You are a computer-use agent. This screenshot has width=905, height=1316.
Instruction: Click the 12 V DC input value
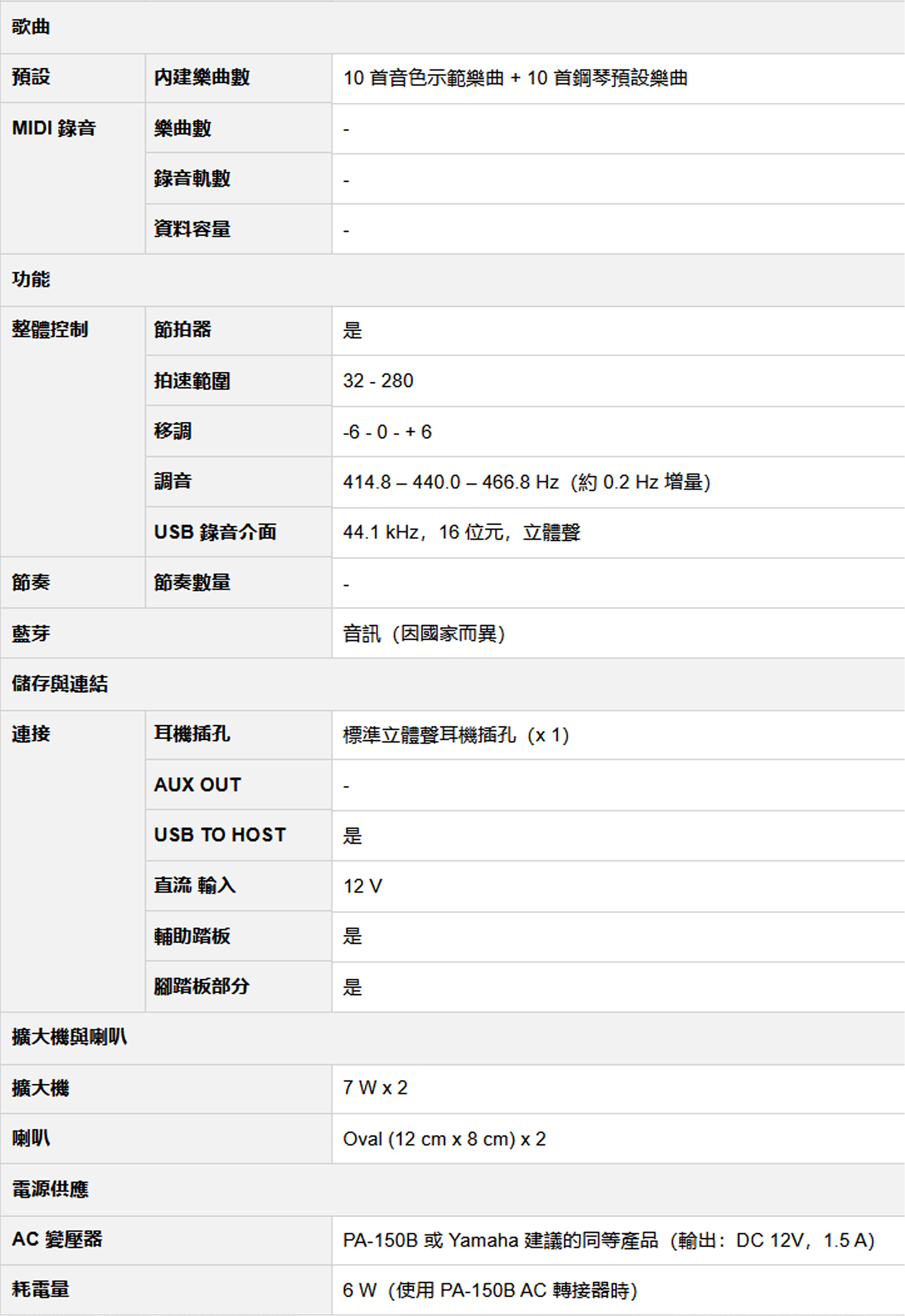pos(363,886)
